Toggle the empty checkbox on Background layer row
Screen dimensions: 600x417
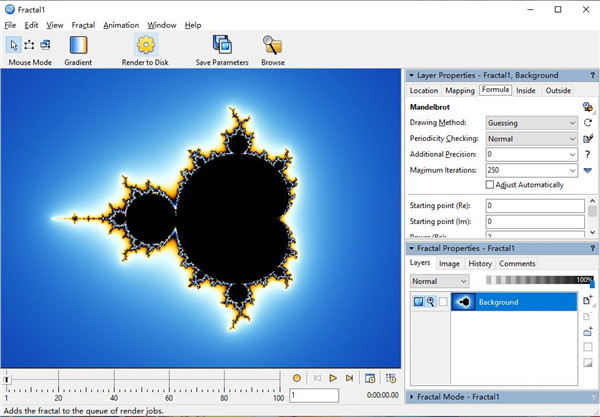click(443, 302)
